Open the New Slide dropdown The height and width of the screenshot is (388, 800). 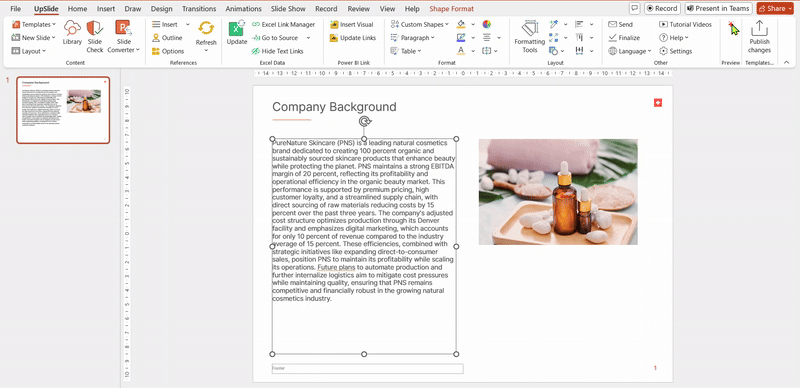point(53,38)
